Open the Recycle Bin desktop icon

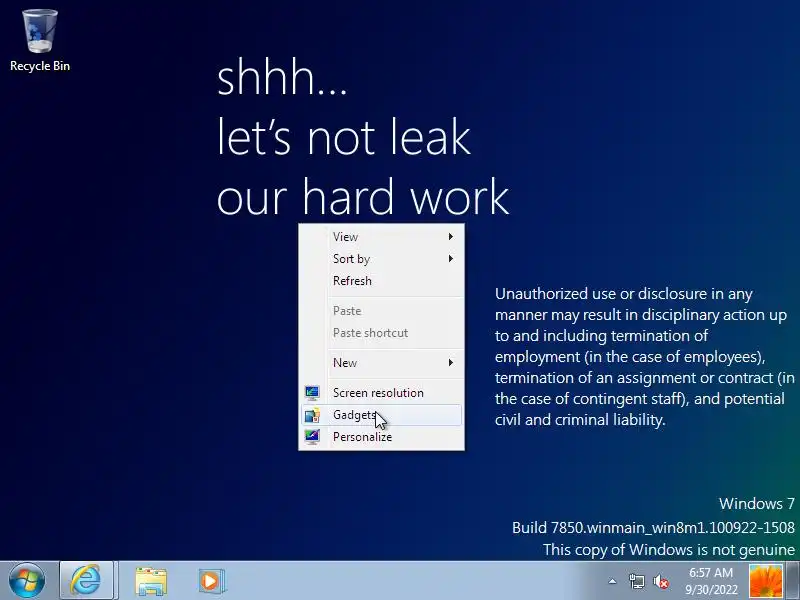point(40,40)
